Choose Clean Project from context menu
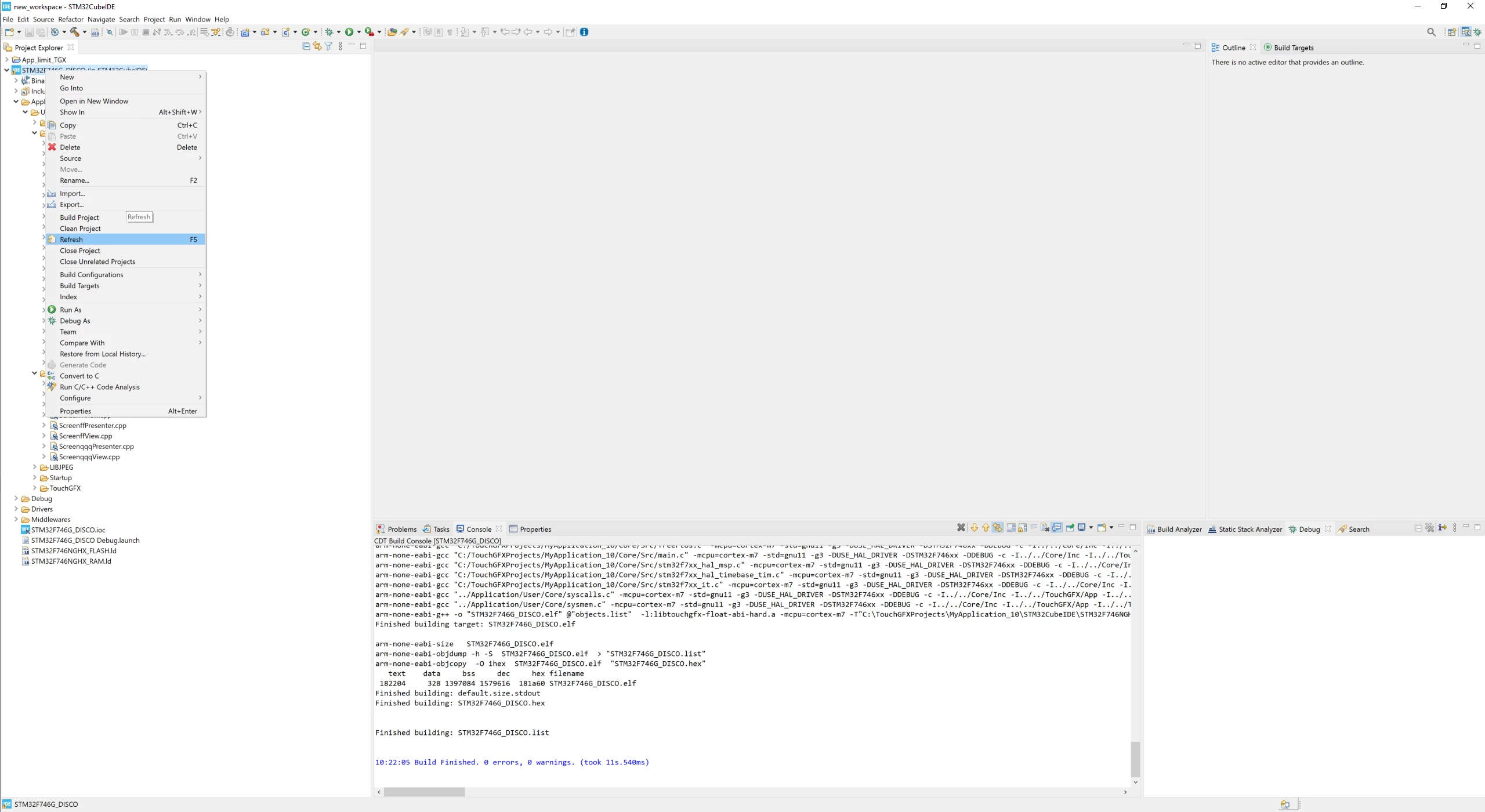 click(125, 229)
